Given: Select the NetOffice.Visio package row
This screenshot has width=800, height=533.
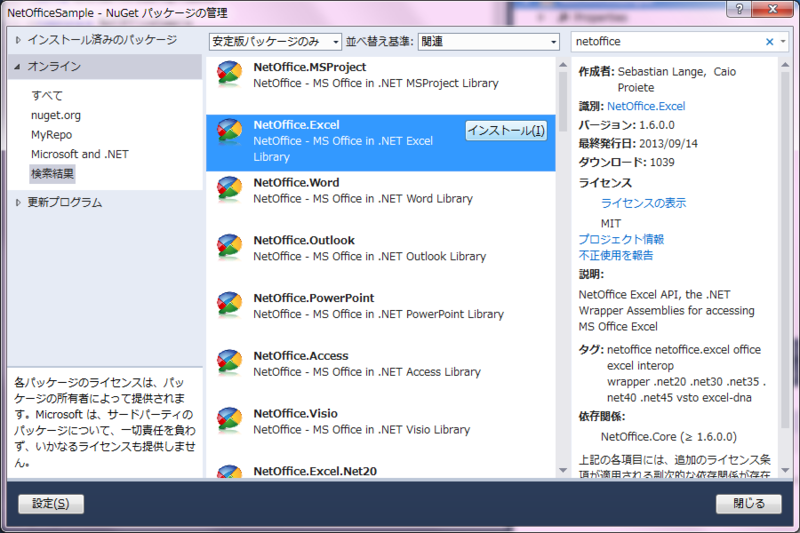Looking at the screenshot, I should tap(381, 432).
